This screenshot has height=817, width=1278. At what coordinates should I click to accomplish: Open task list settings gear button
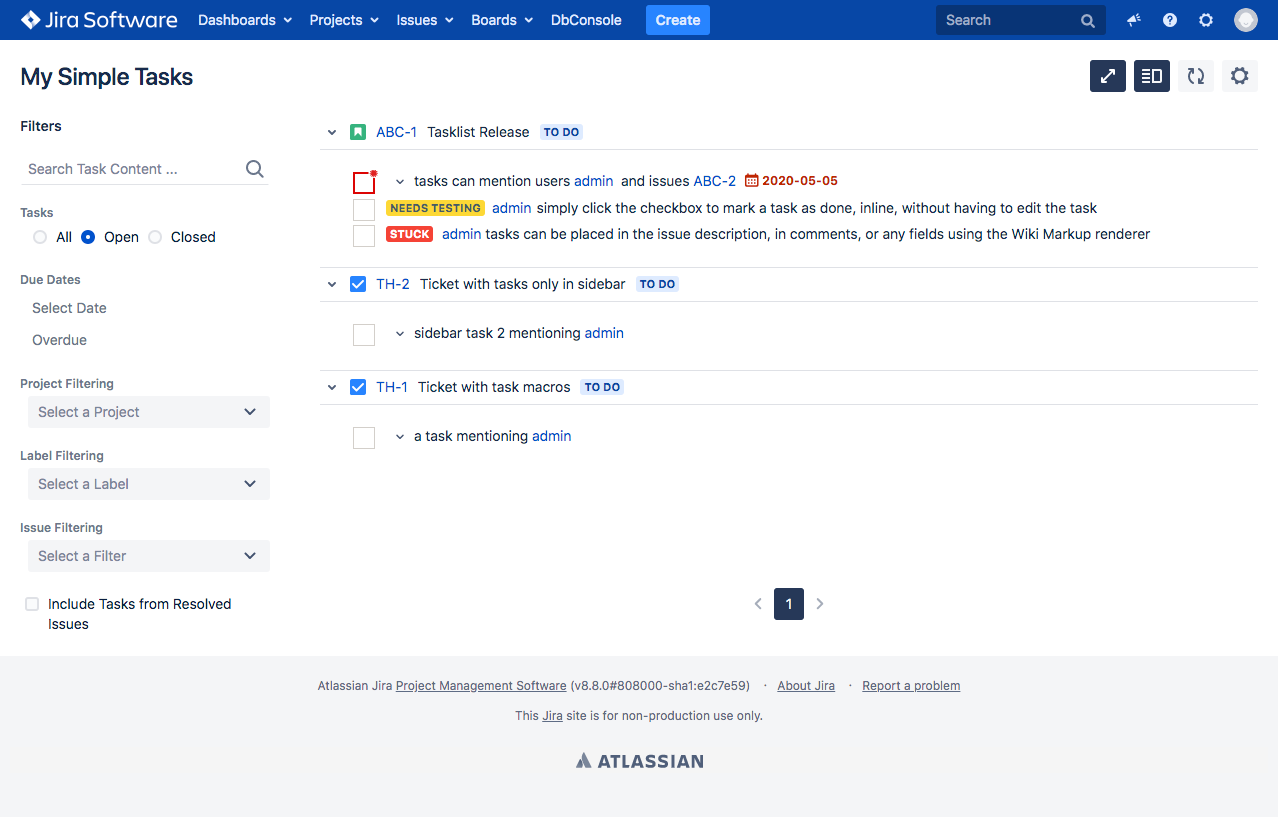[1240, 76]
